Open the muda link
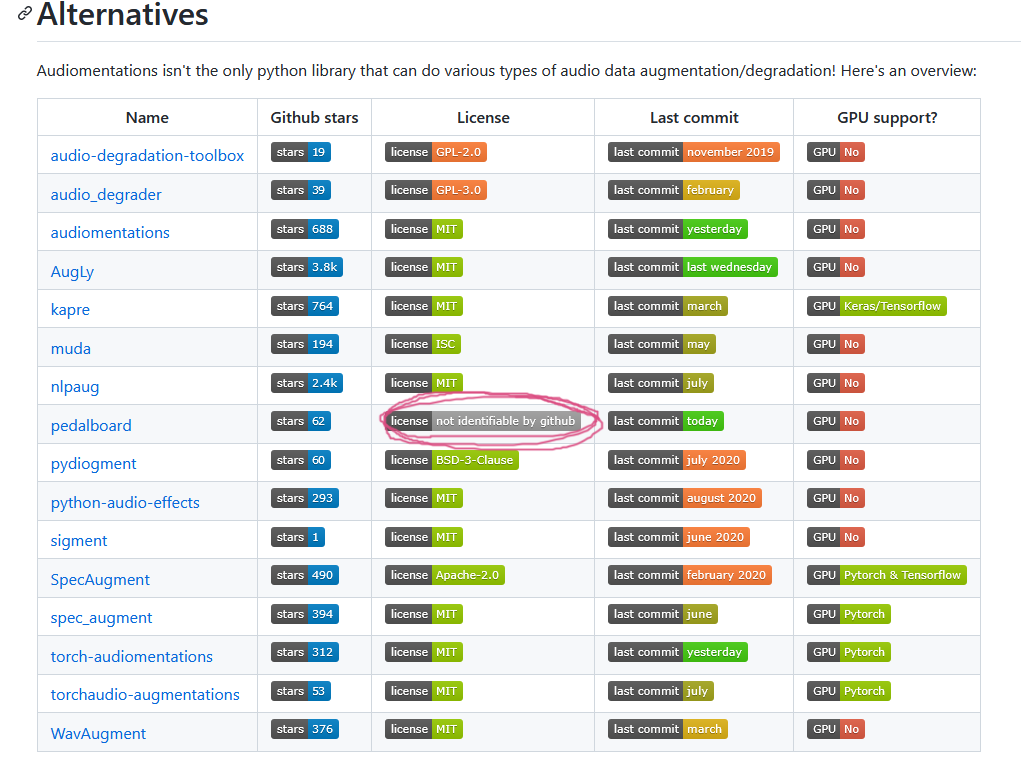This screenshot has height=760, width=1021. tap(71, 348)
